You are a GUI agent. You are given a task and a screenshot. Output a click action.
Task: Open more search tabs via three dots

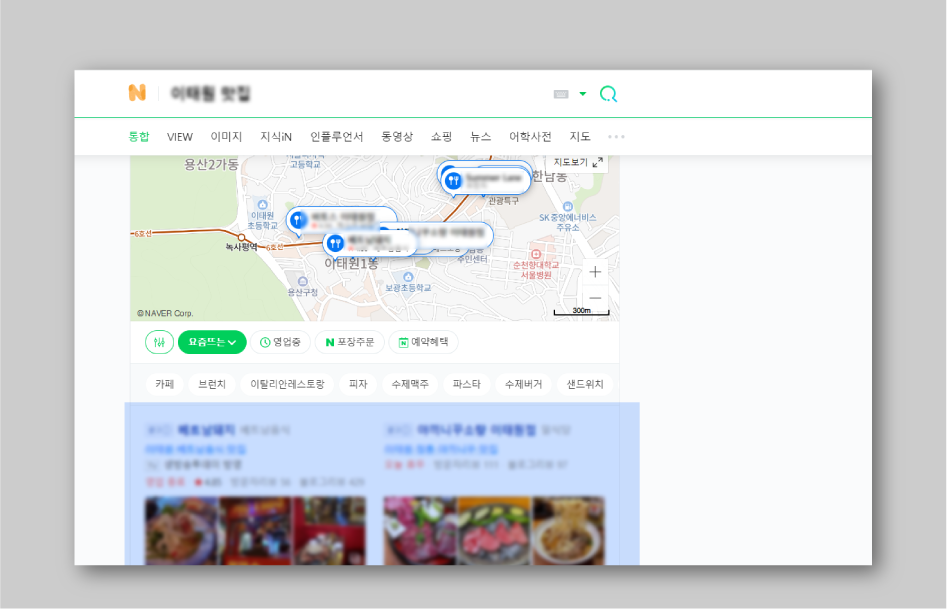pyautogui.click(x=616, y=137)
